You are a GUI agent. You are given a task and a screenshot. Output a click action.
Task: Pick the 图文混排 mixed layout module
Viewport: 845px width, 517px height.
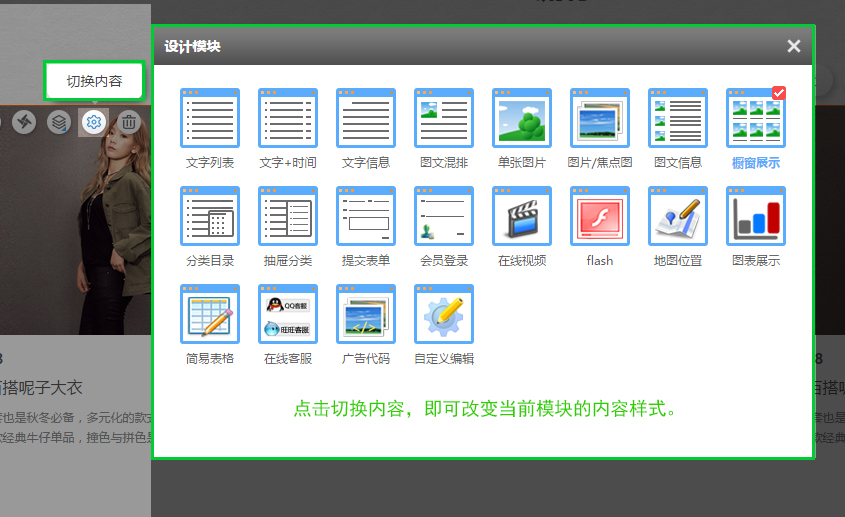point(444,119)
